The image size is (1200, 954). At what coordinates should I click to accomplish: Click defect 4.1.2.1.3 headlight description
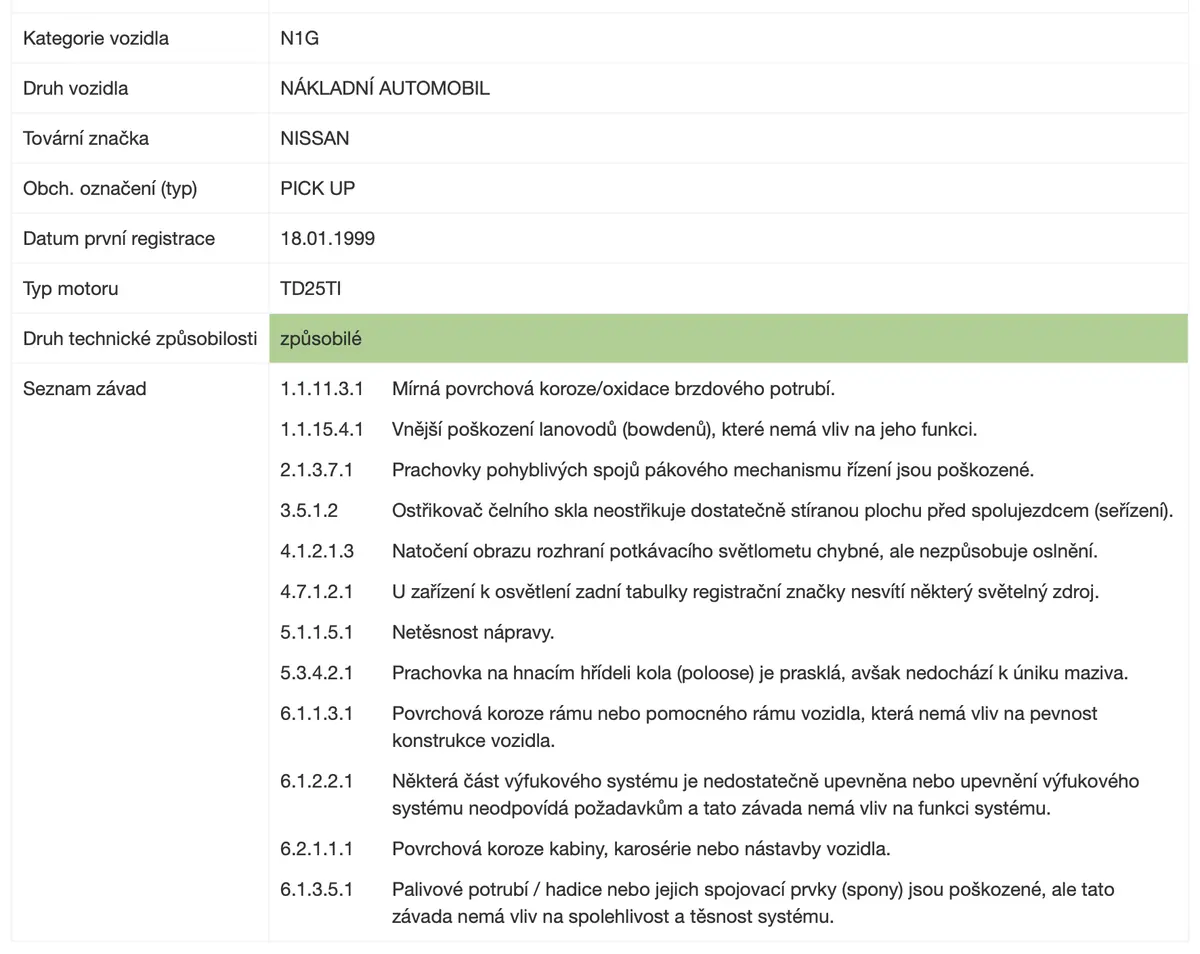pos(745,551)
